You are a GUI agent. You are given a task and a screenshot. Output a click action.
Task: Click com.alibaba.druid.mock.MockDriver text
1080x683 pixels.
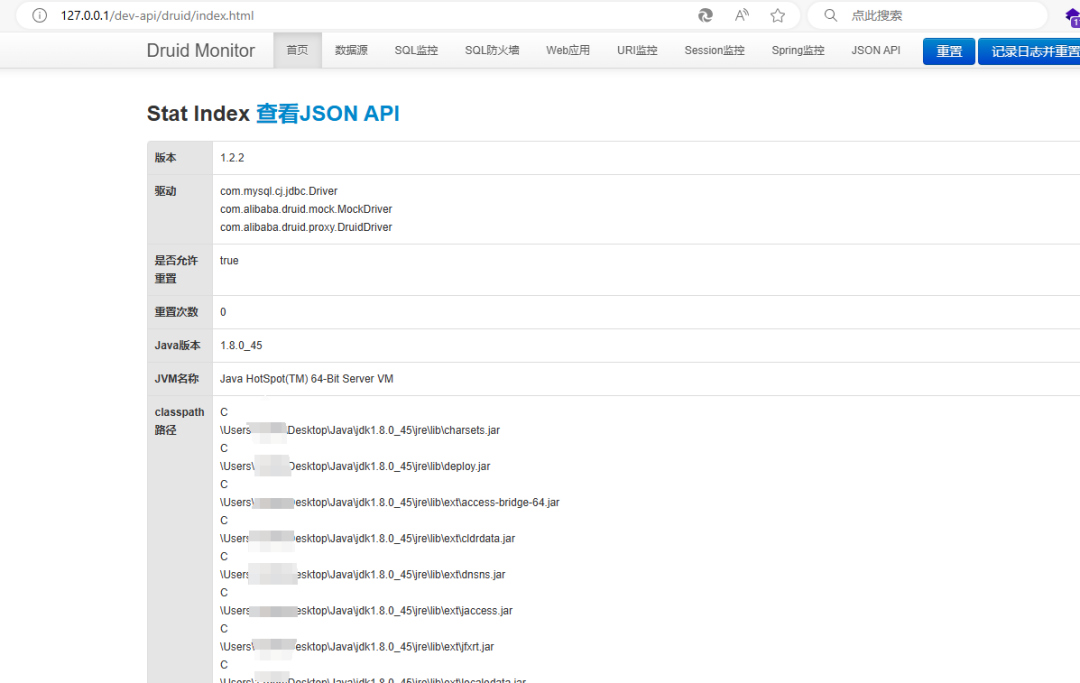point(306,209)
